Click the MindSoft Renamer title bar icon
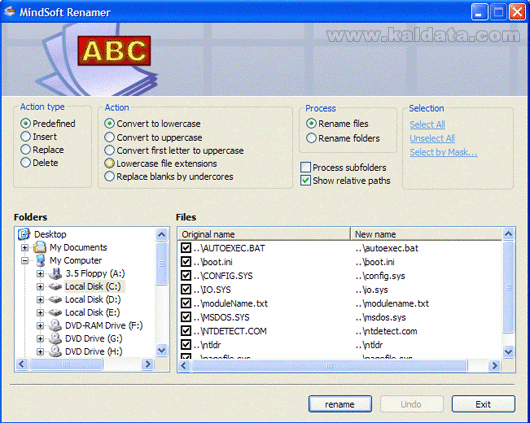 tap(9, 12)
